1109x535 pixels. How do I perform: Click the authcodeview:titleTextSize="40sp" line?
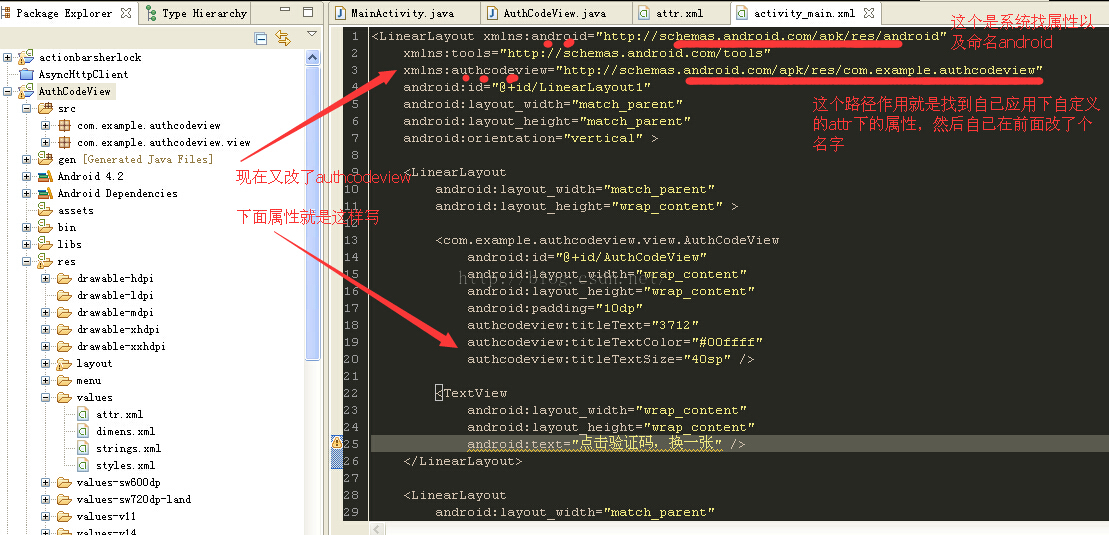[610, 359]
